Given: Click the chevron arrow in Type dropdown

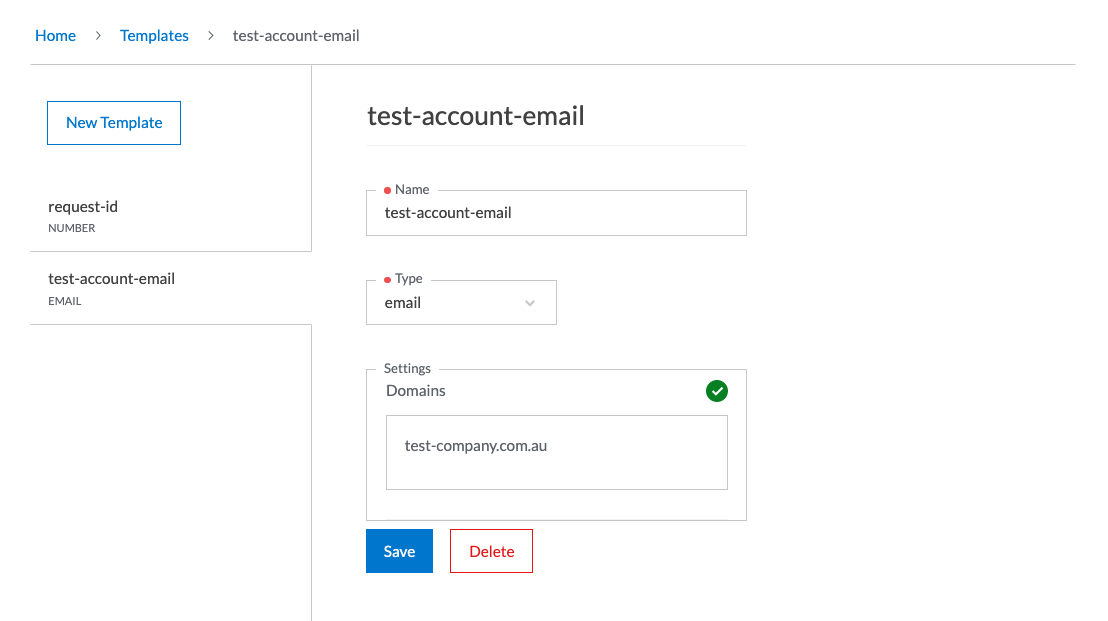Looking at the screenshot, I should (530, 303).
